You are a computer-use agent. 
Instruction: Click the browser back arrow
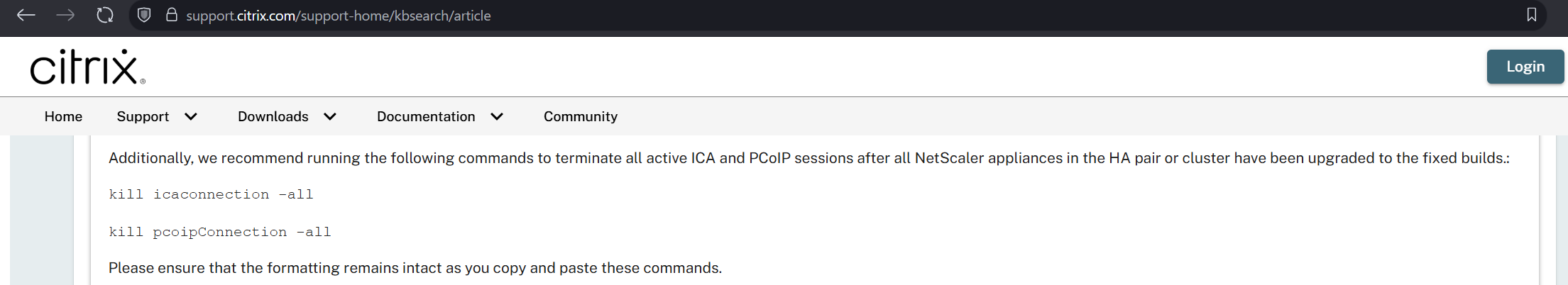26,15
